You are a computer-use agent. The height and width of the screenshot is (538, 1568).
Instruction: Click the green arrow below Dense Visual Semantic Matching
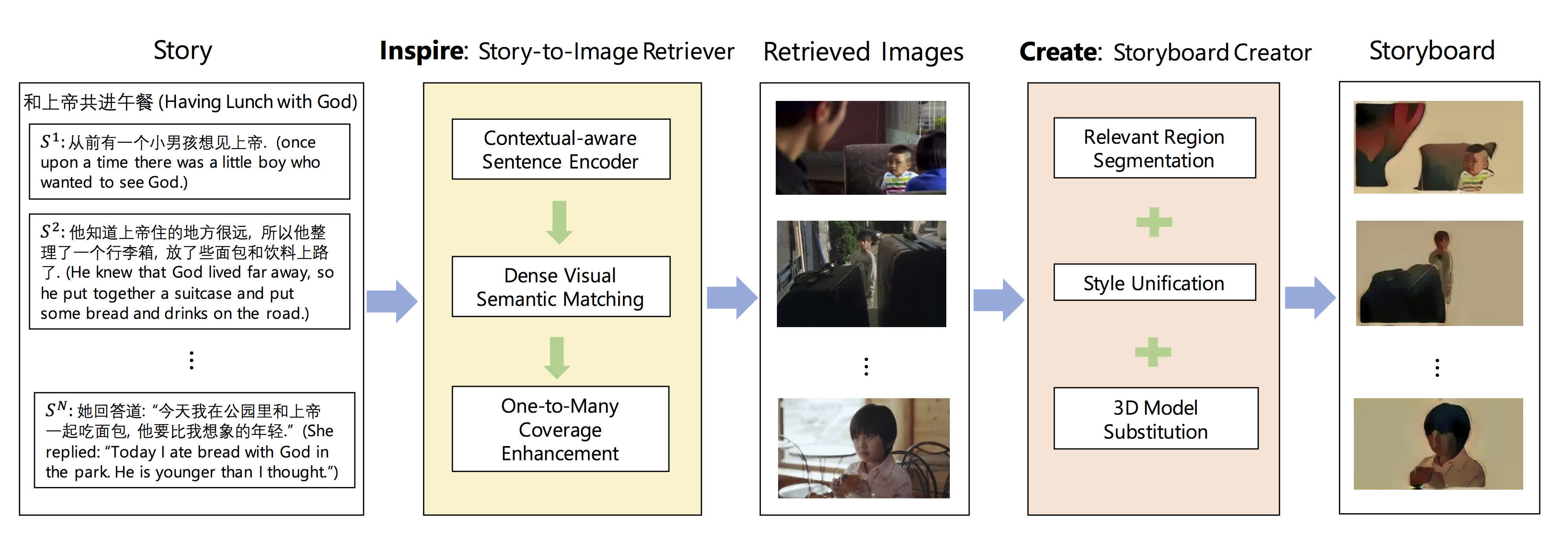coord(557,358)
